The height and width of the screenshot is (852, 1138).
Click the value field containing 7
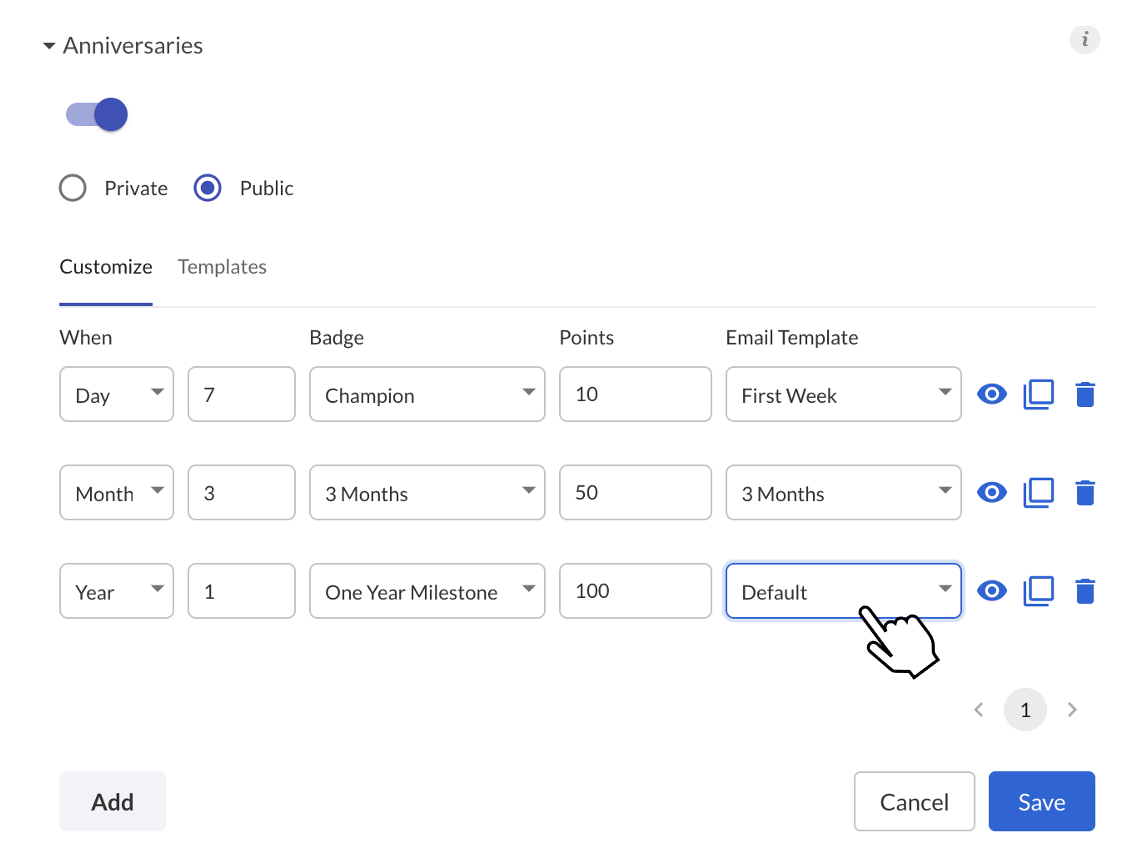click(x=242, y=394)
